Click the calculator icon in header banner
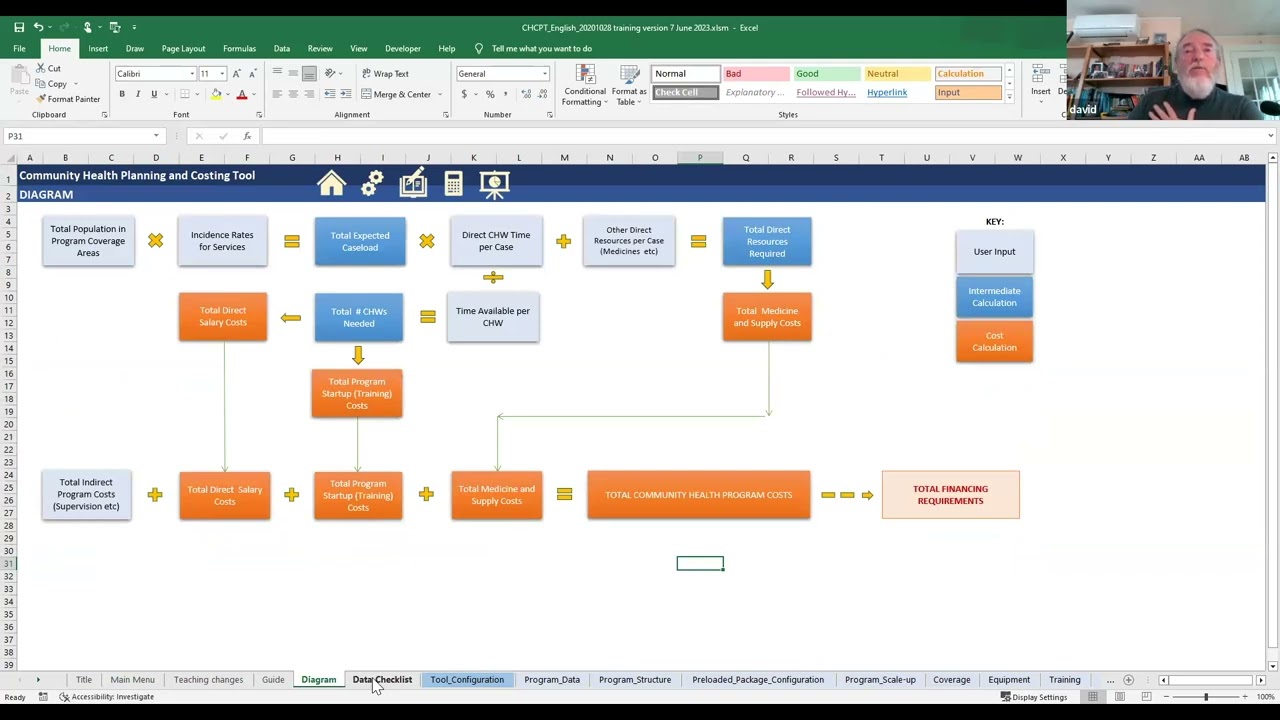Screen dimensions: 1280x720 tap(453, 183)
